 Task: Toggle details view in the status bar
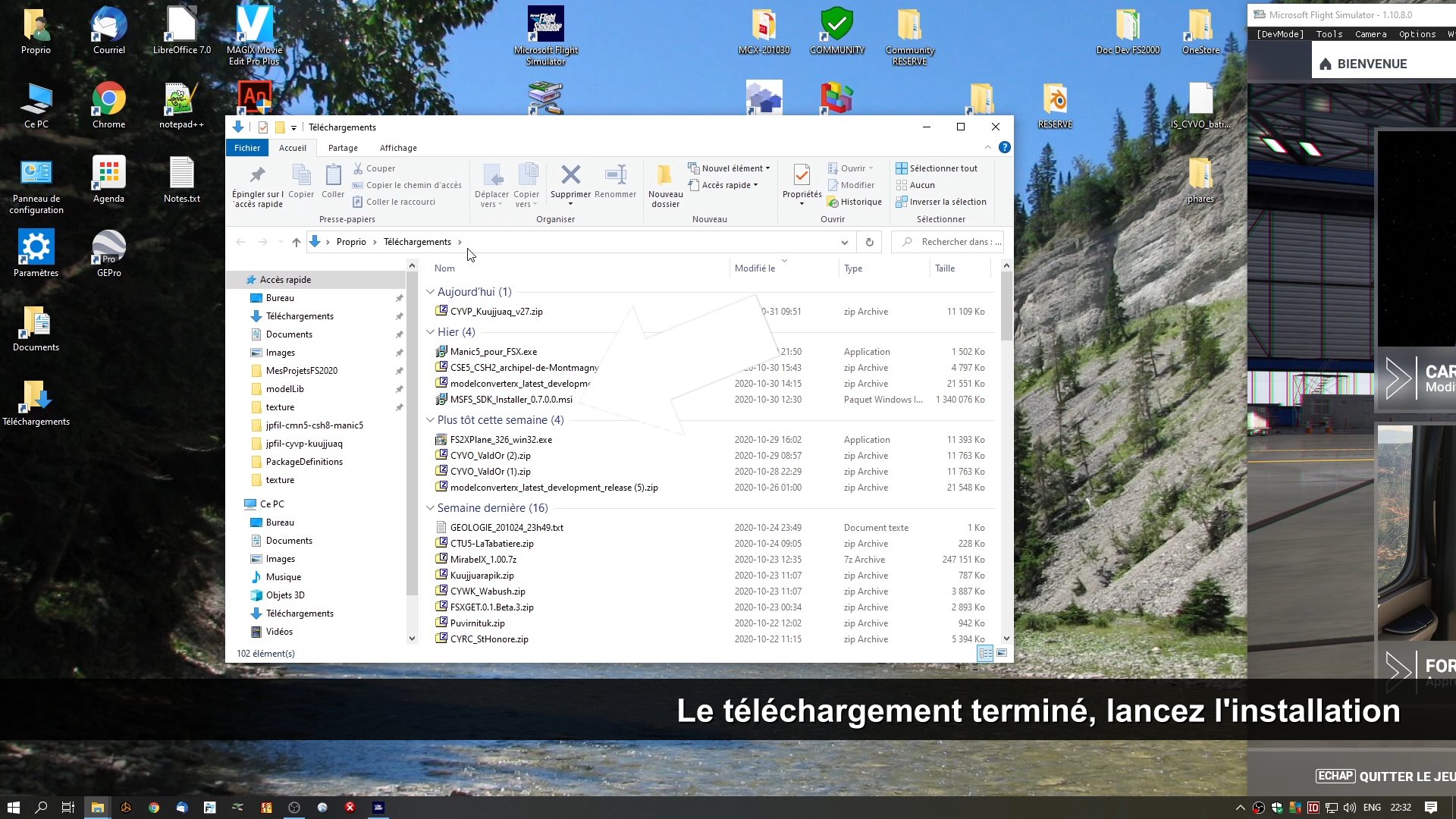click(x=985, y=653)
